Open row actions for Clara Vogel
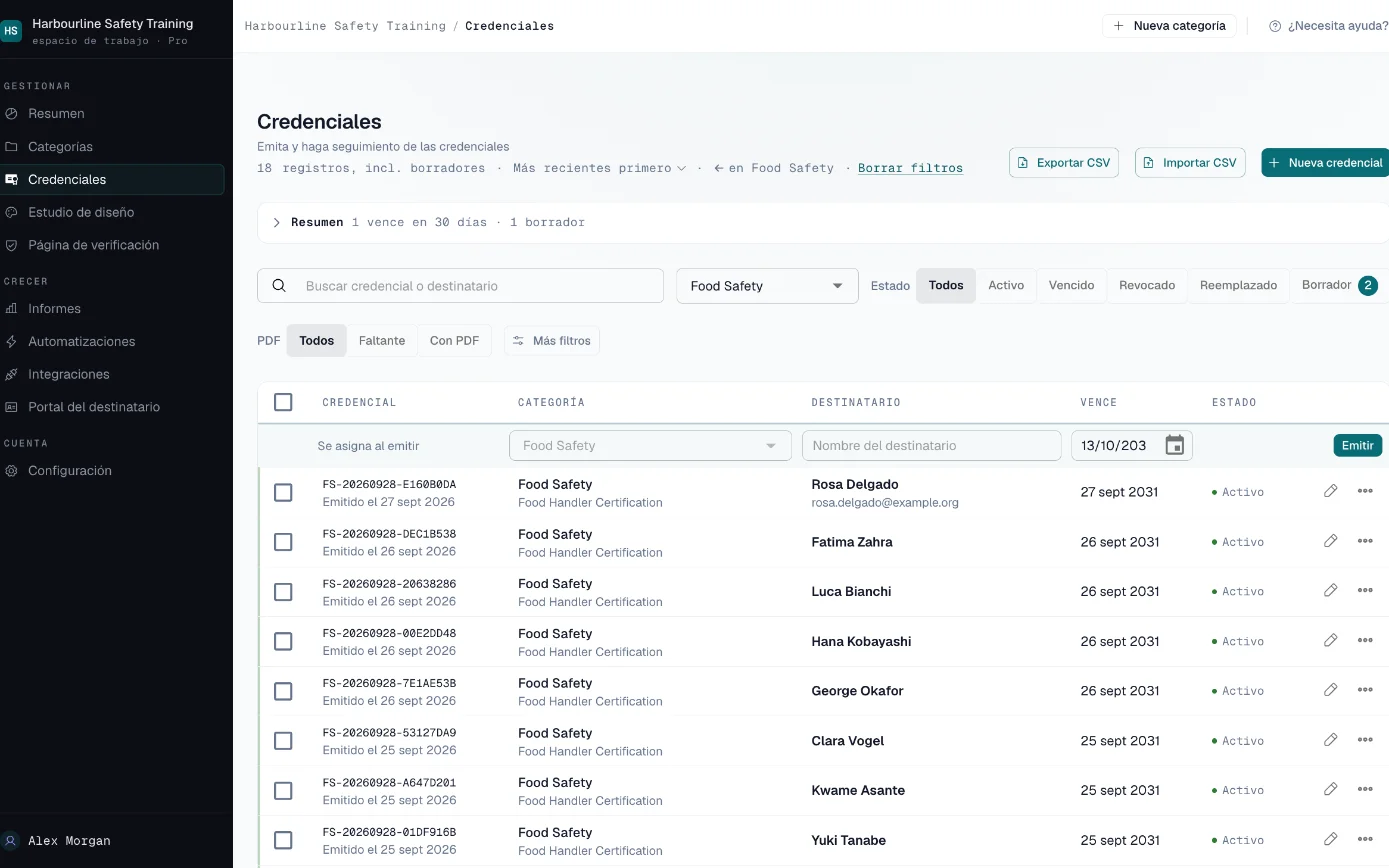The height and width of the screenshot is (868, 1389). click(x=1365, y=740)
